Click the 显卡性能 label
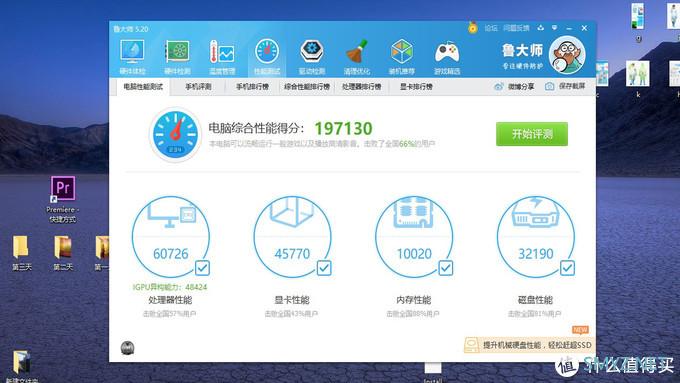 pos(292,300)
